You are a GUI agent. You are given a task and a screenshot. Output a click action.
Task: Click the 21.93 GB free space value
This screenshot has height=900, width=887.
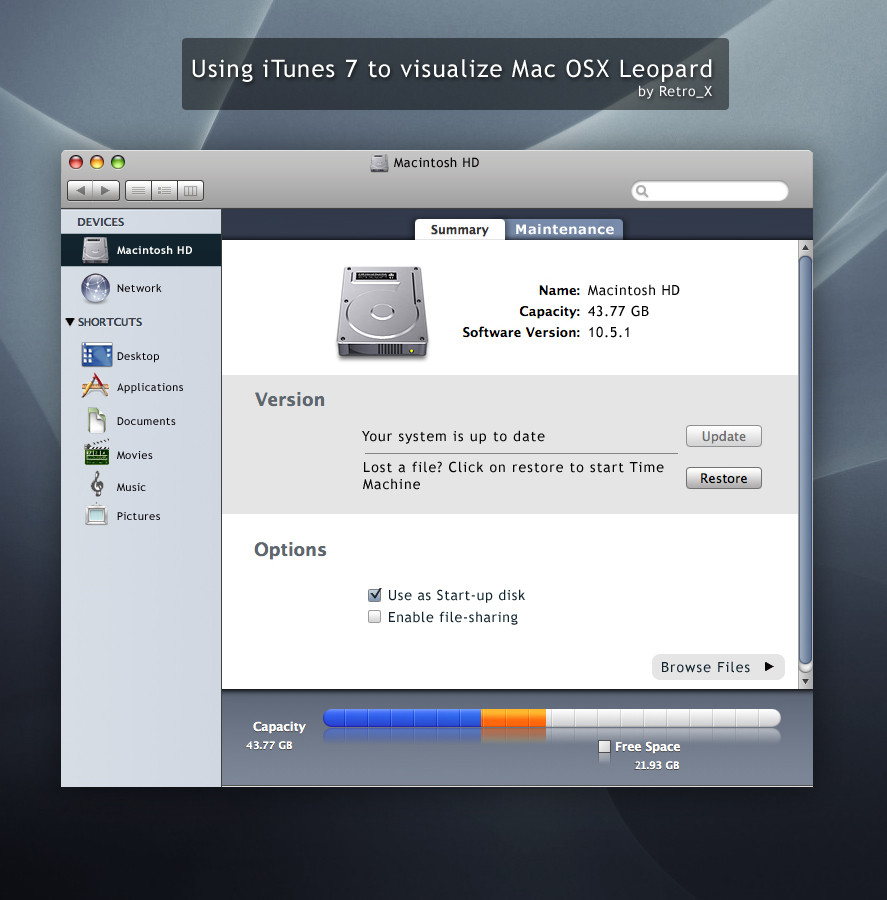click(657, 765)
